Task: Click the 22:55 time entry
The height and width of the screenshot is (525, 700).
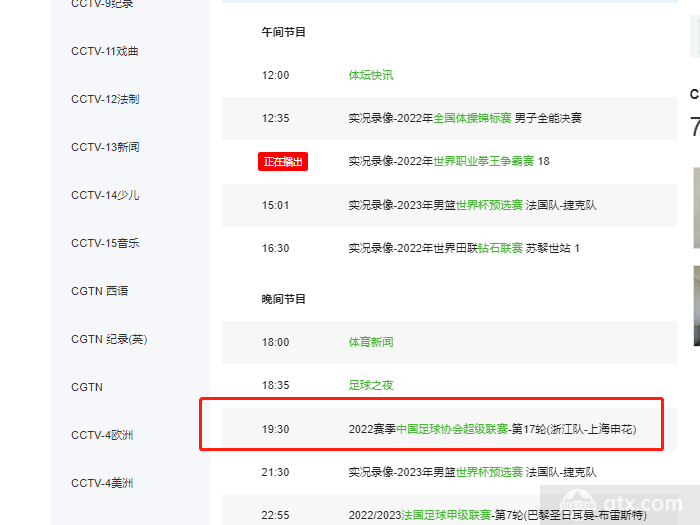Action: coord(275,515)
